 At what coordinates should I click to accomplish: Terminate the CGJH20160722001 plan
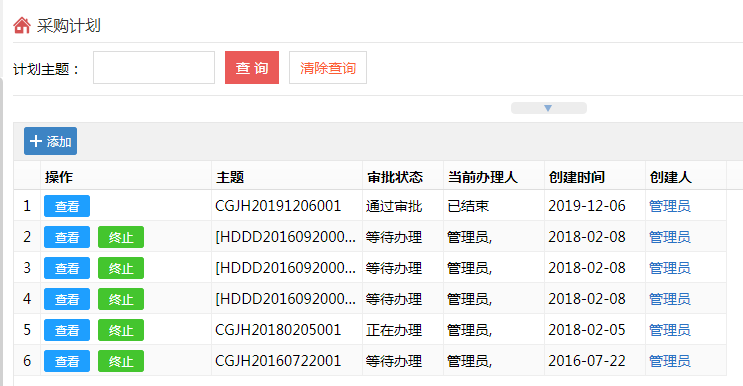click(x=121, y=361)
